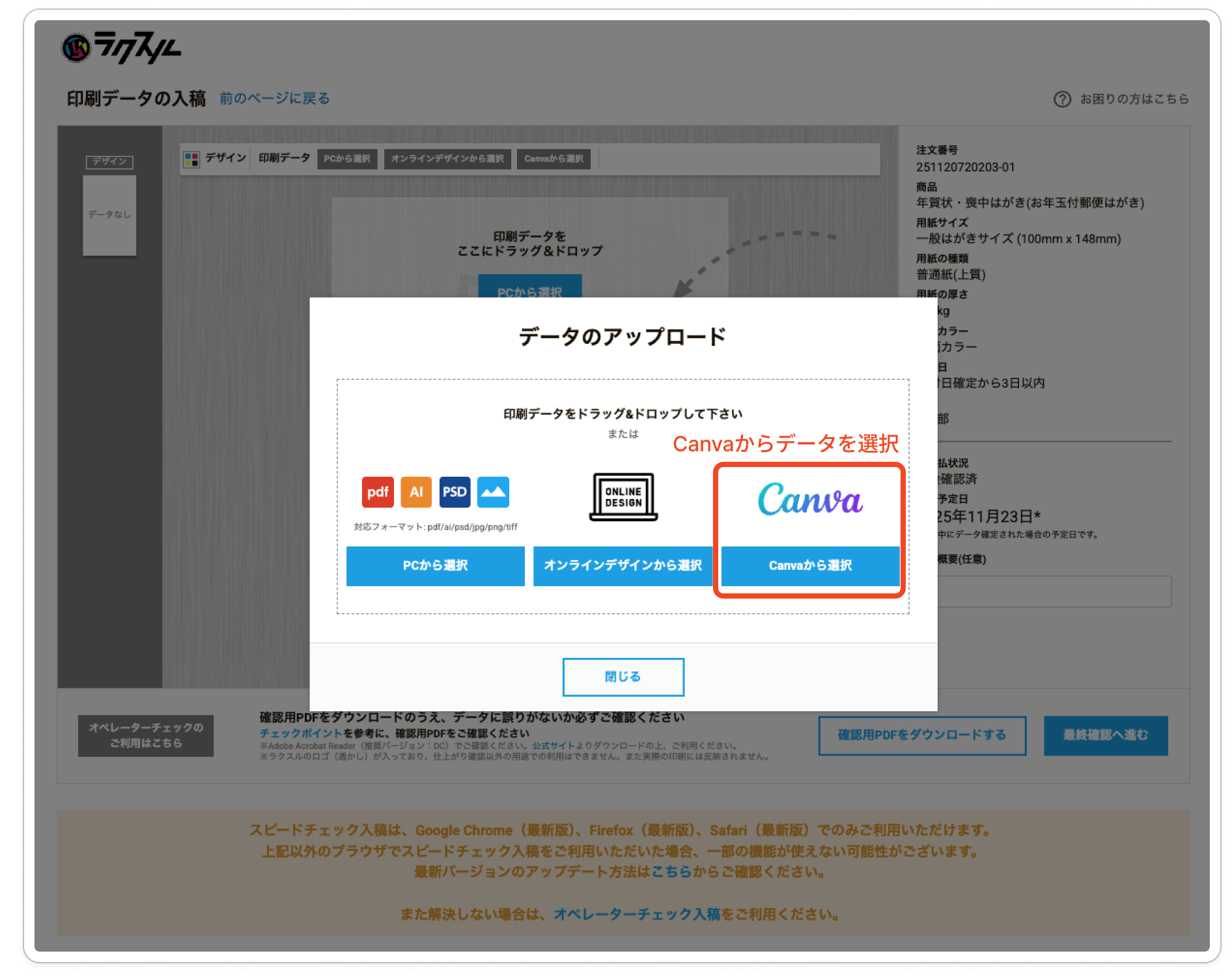Image resolution: width=1232 pixels, height=977 pixels.
Task: Click the Canva logo in dialog
Action: pyautogui.click(x=810, y=500)
